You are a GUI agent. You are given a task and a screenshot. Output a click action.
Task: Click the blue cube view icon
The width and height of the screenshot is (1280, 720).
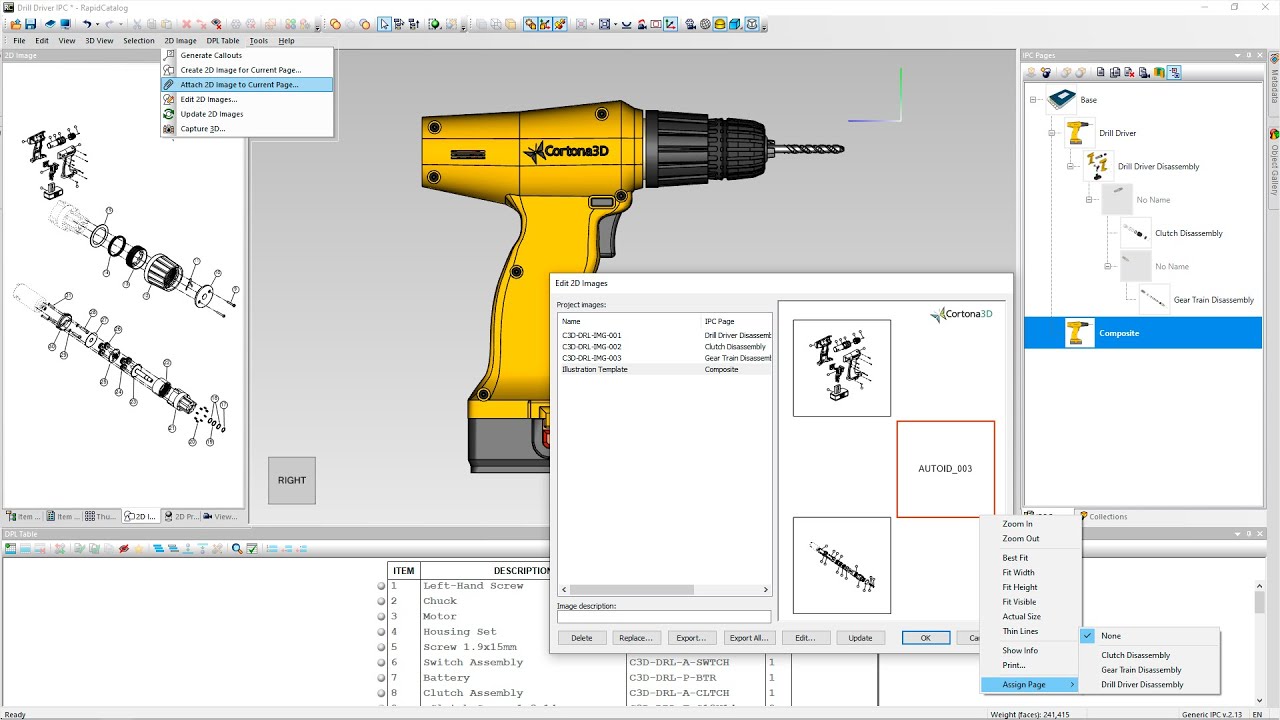click(x=735, y=24)
